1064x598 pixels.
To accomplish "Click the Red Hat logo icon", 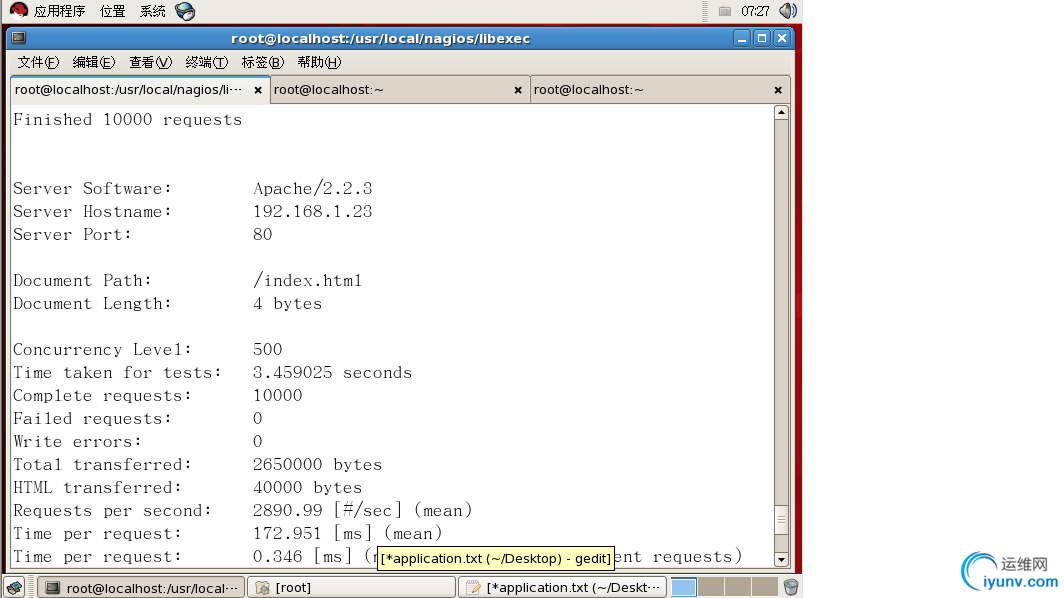I will click(19, 10).
